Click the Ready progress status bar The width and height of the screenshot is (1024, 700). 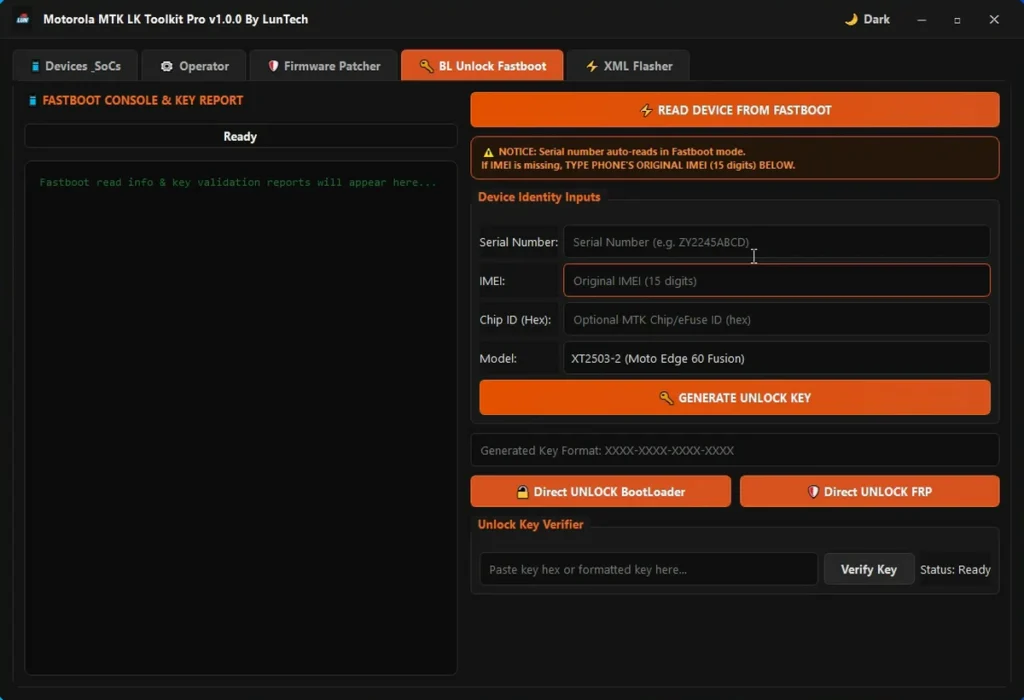(241, 136)
